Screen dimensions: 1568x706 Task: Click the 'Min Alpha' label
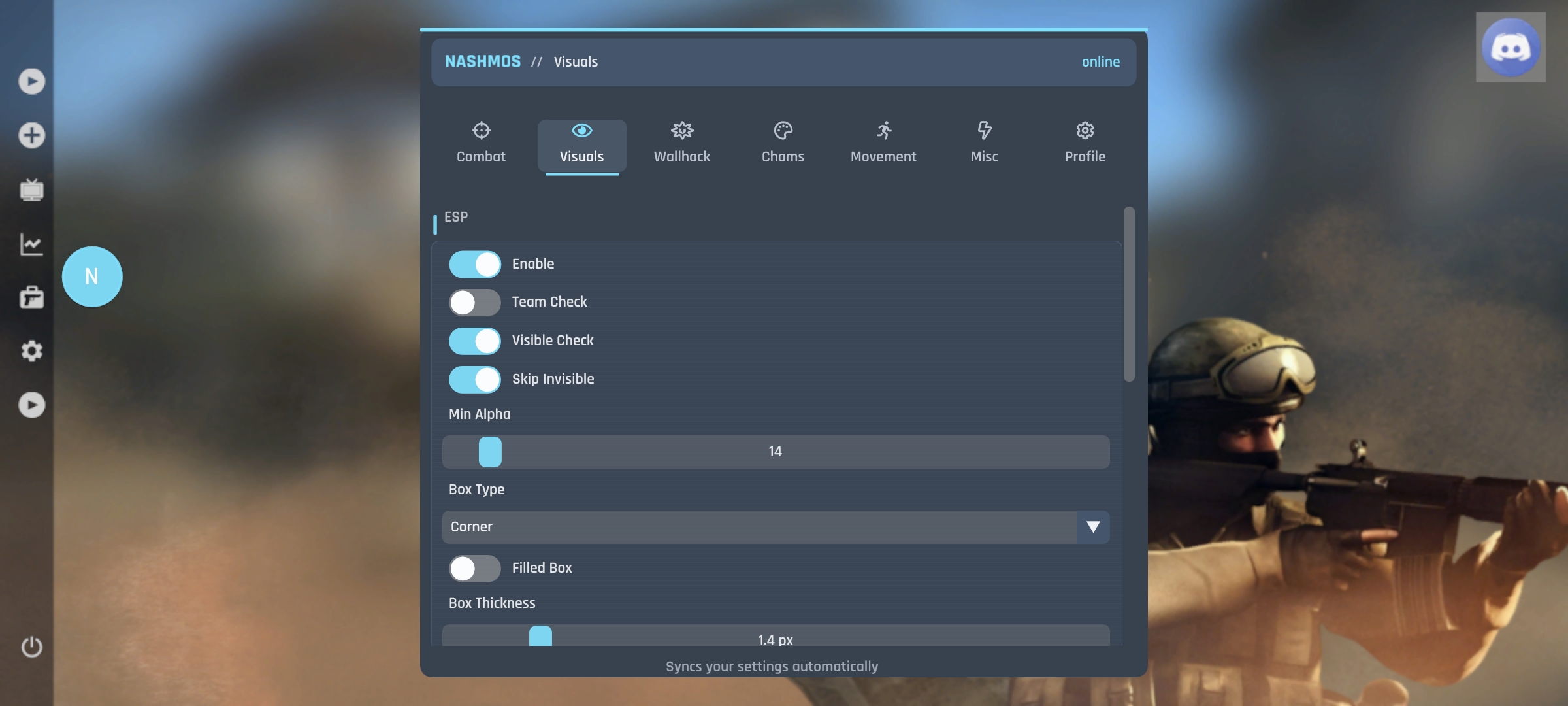pos(480,414)
